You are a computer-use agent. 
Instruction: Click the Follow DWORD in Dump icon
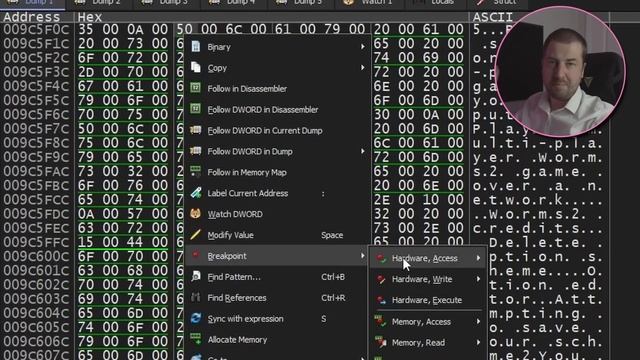point(196,151)
